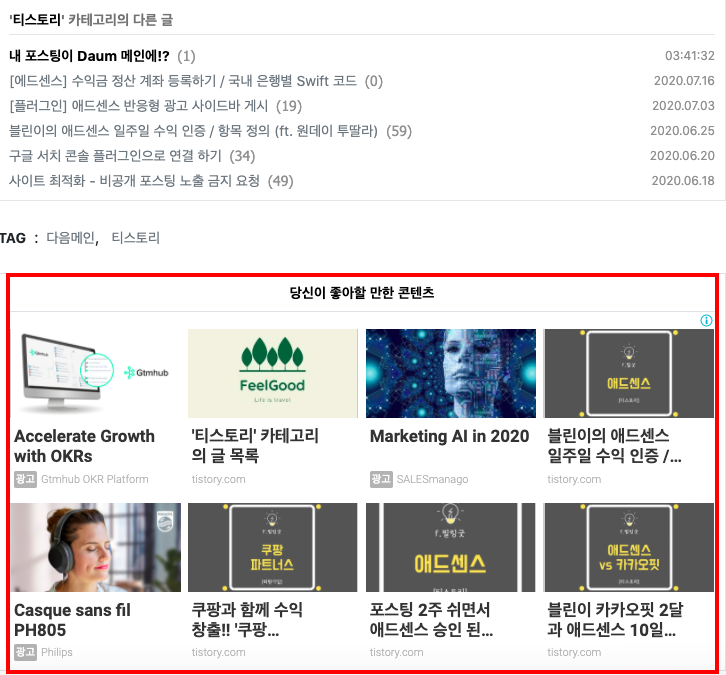This screenshot has width=726, height=675.
Task: Click comment count (59)
Action: (399, 131)
